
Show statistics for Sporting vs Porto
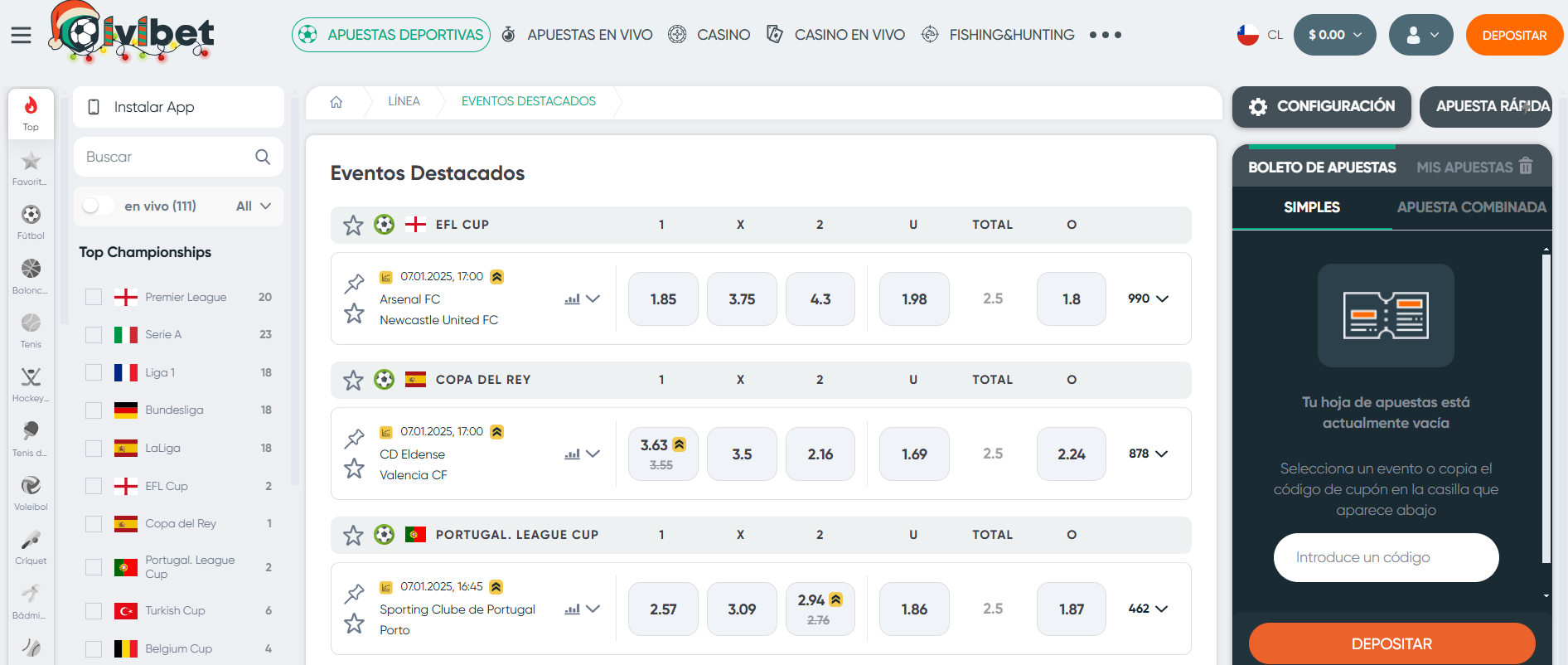[x=572, y=609]
